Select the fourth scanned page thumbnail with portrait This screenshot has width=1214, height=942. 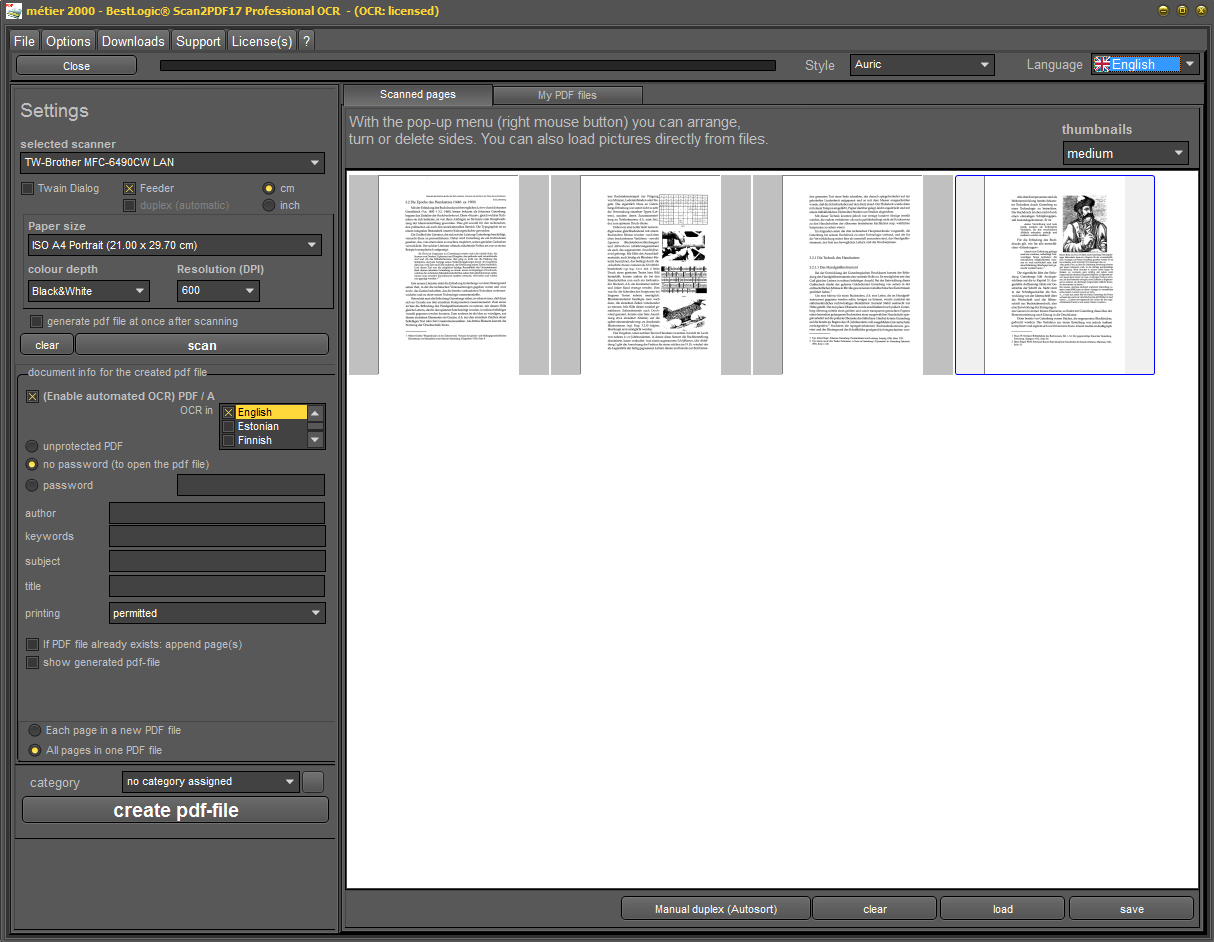pos(1054,275)
